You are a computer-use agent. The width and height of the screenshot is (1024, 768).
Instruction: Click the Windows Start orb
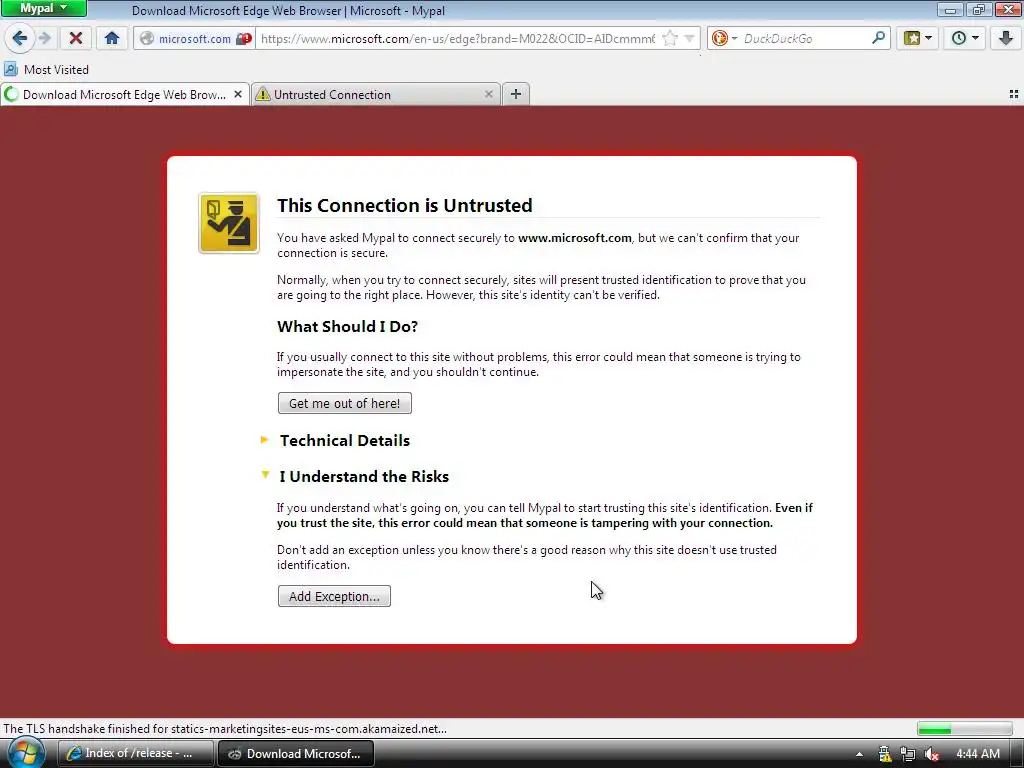point(25,753)
